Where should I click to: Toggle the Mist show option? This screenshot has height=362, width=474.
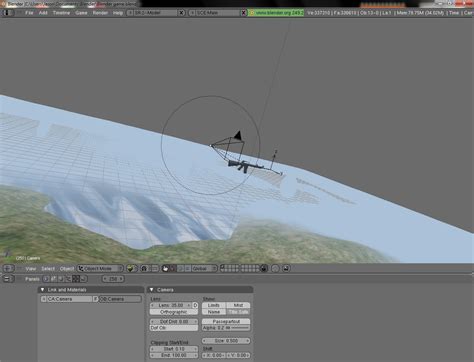[238, 305]
